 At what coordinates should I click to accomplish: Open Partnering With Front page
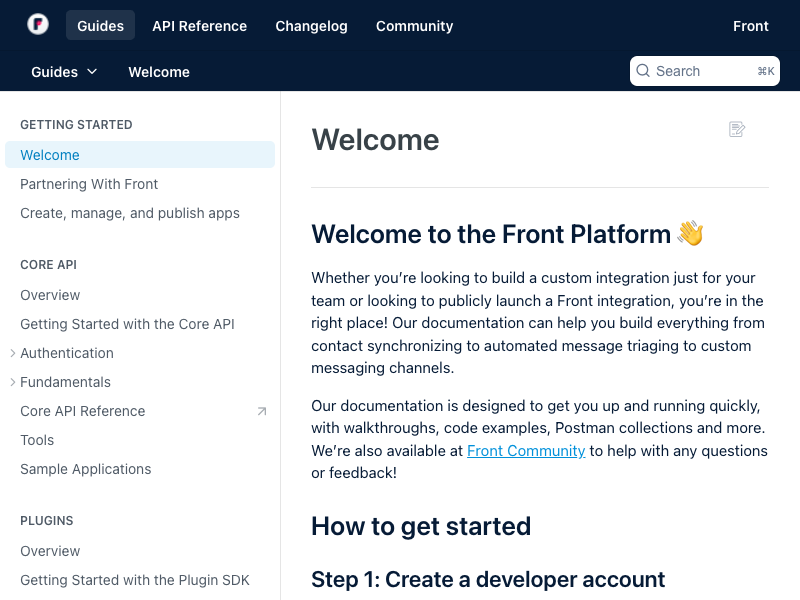pos(89,184)
